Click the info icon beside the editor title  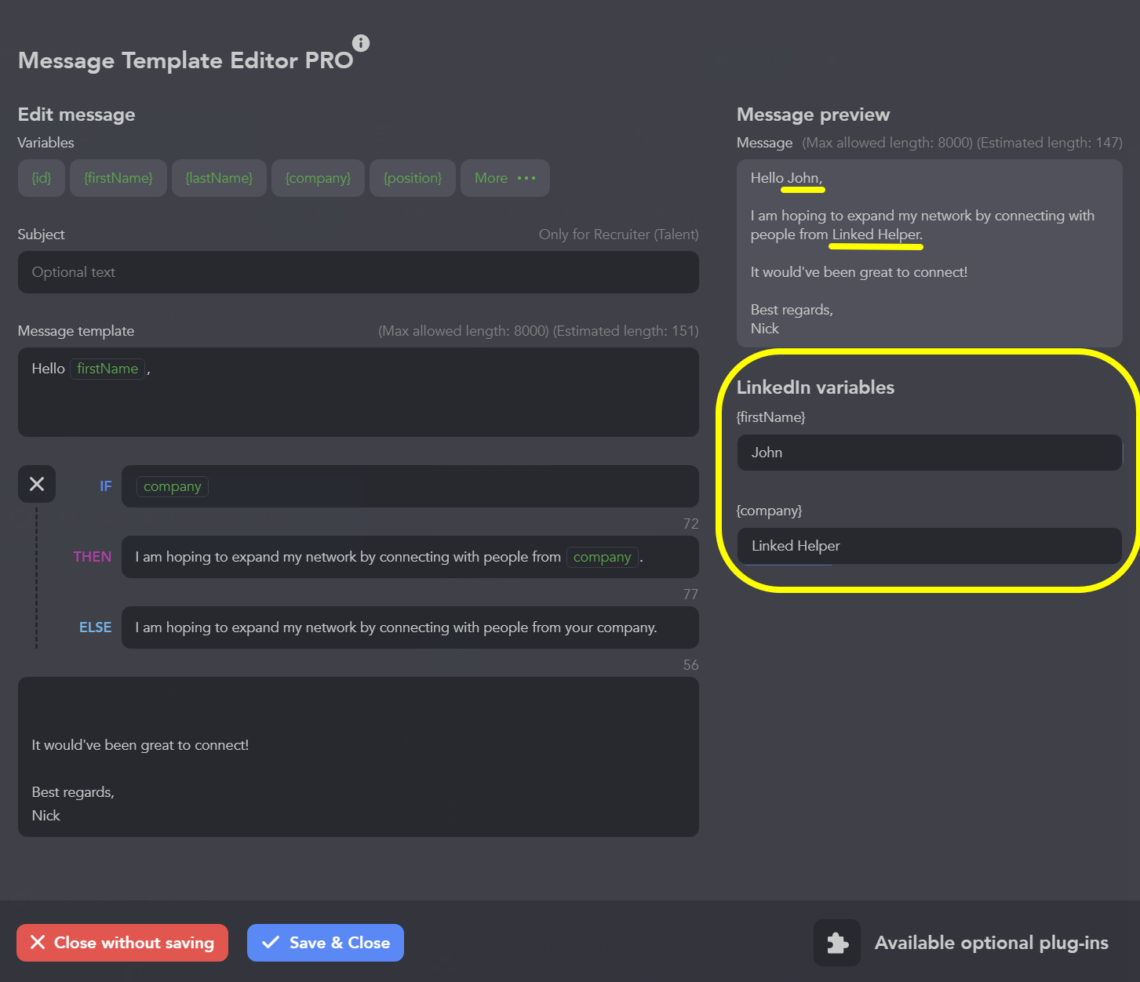pyautogui.click(x=361, y=43)
